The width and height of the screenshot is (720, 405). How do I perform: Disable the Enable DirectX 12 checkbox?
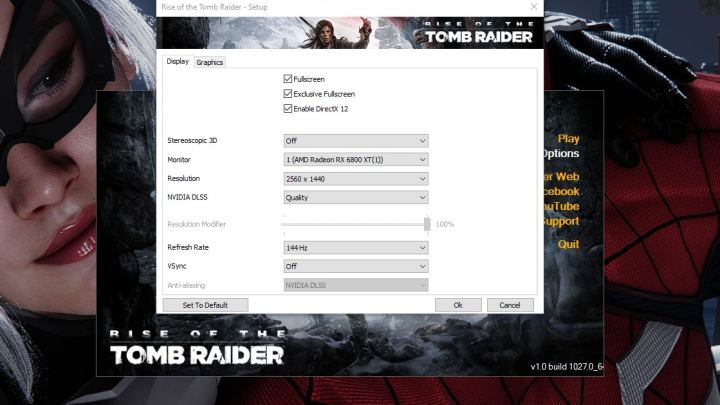(288, 108)
